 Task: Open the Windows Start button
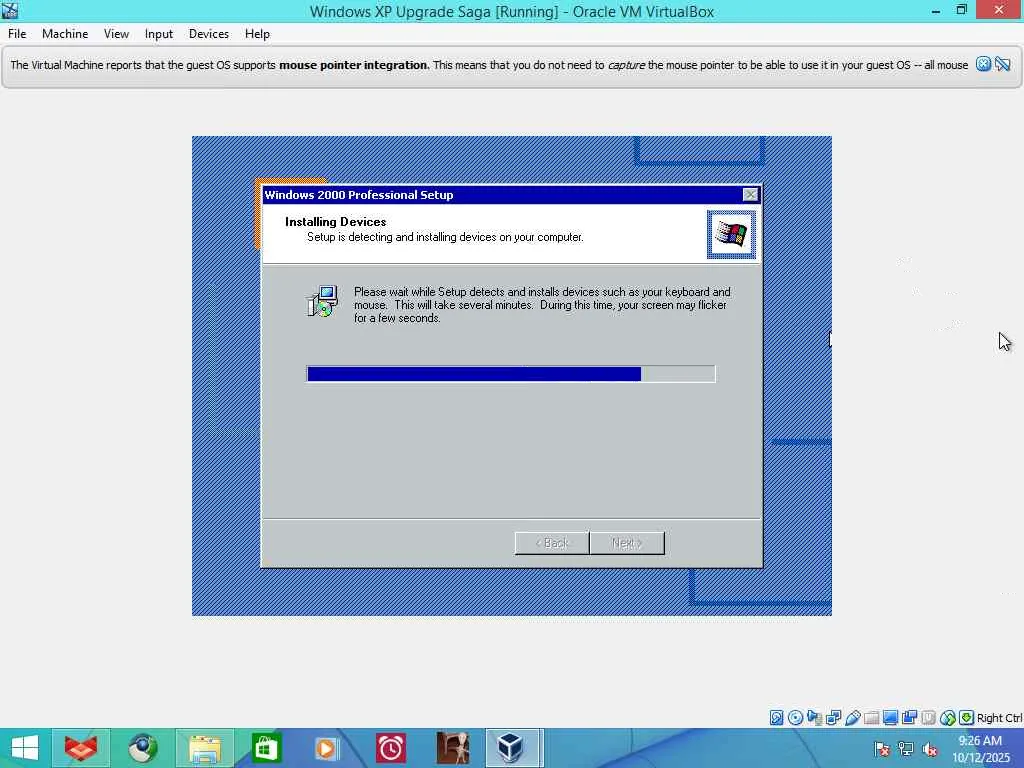(x=25, y=748)
